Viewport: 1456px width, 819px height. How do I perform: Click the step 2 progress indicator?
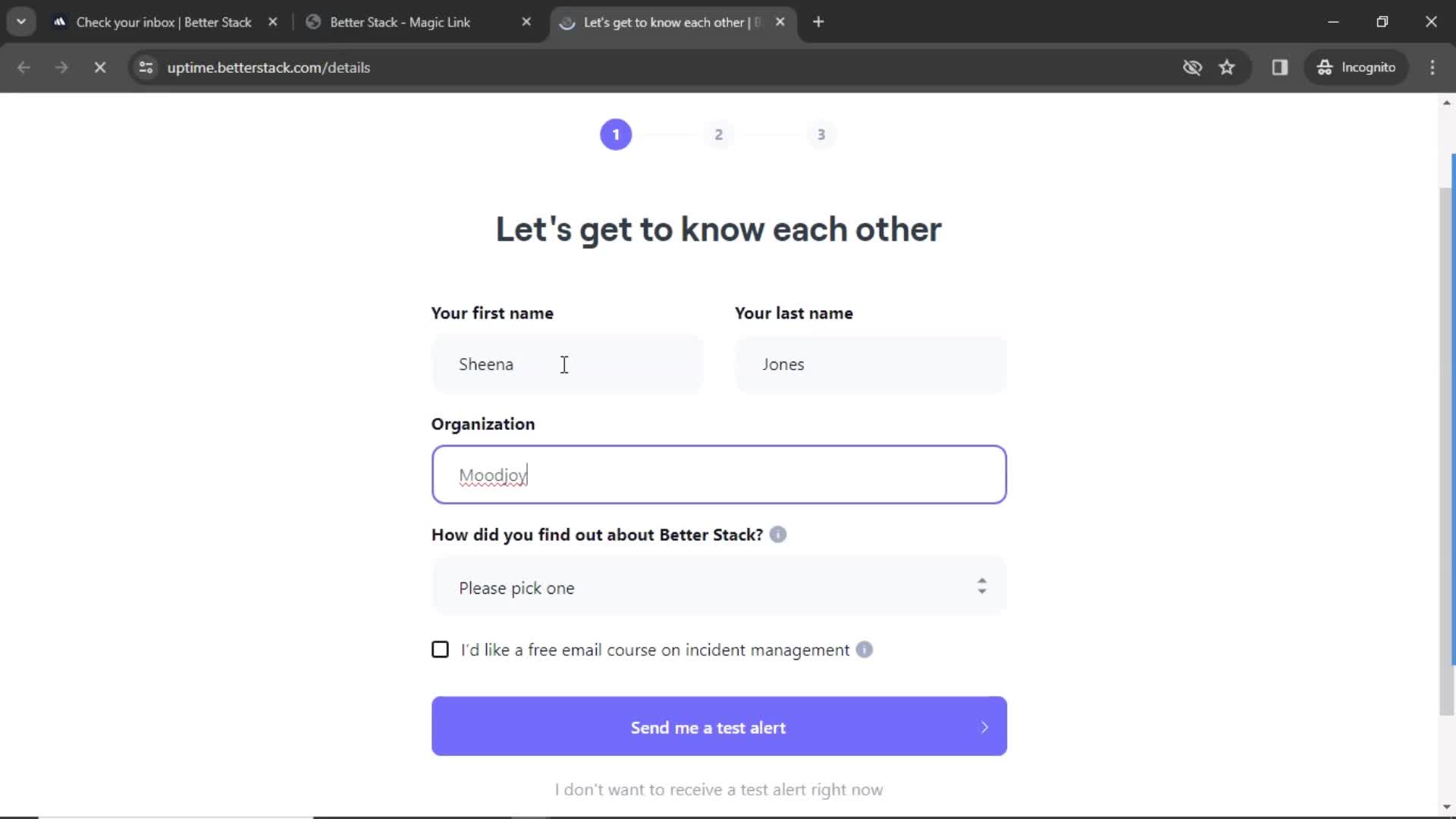click(x=718, y=134)
